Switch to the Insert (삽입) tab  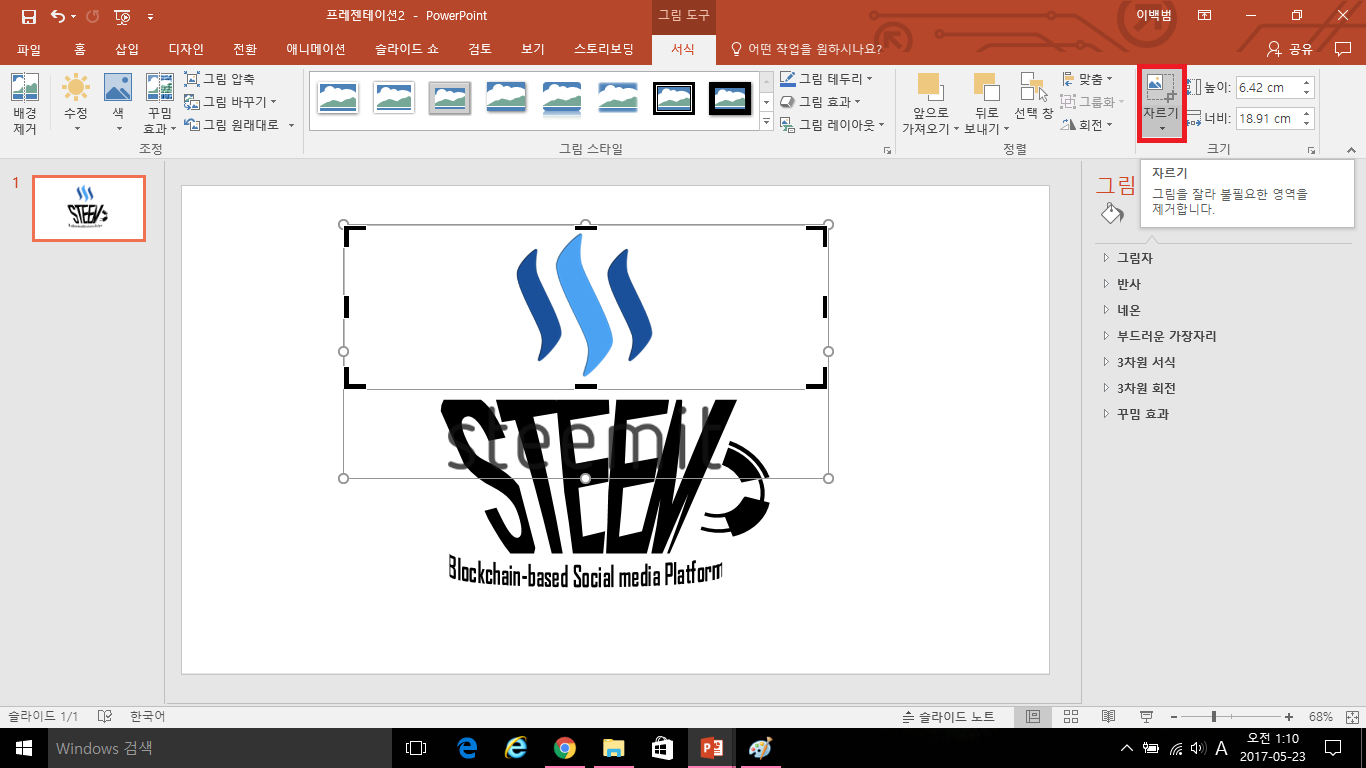pyautogui.click(x=127, y=49)
